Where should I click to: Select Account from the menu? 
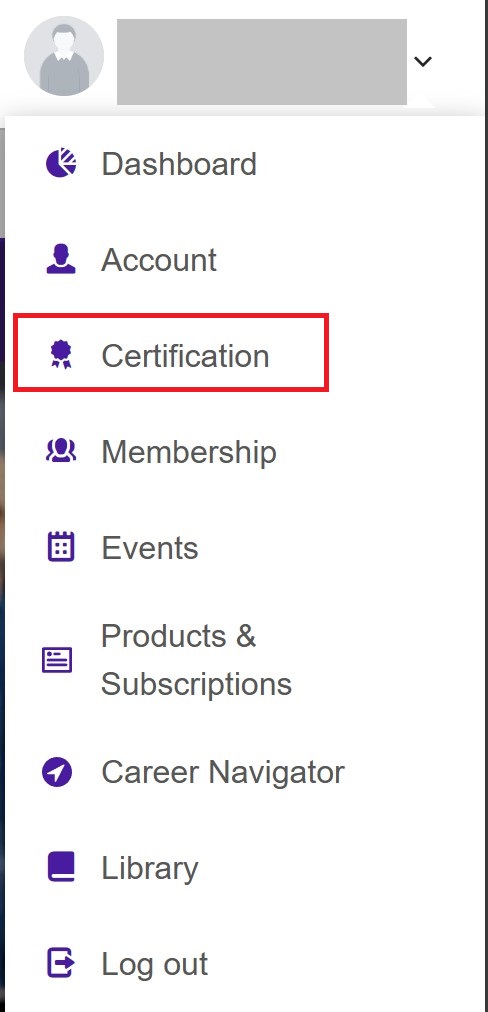(x=159, y=260)
